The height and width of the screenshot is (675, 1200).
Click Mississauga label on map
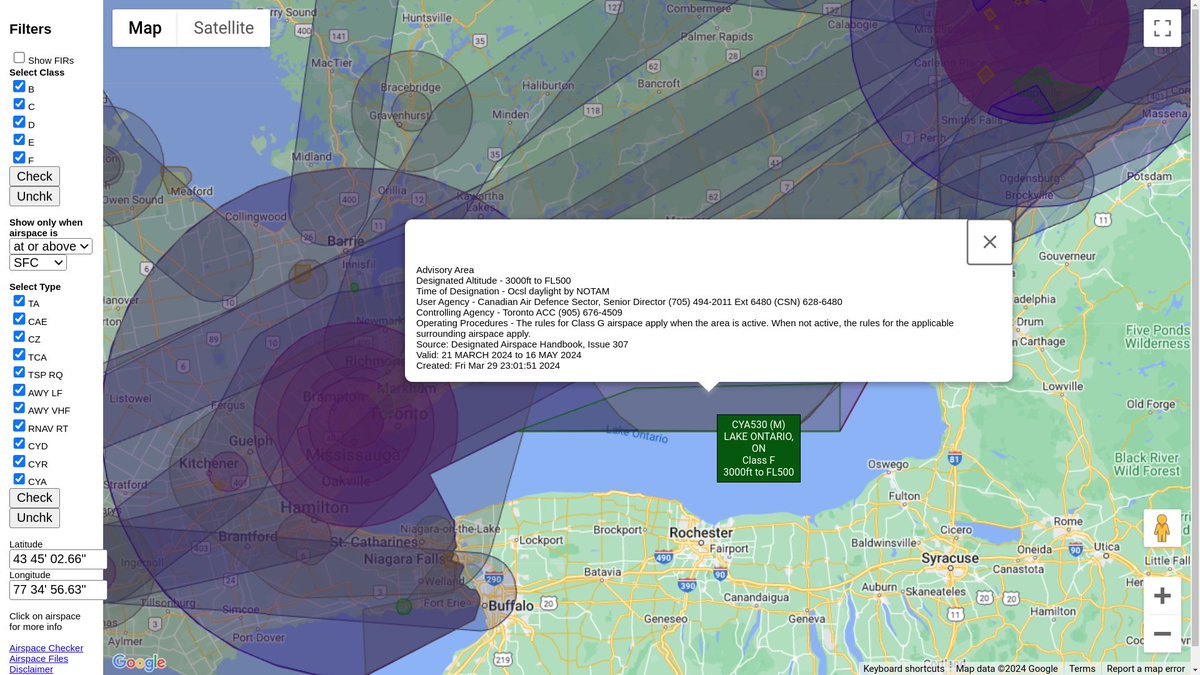pyautogui.click(x=353, y=454)
